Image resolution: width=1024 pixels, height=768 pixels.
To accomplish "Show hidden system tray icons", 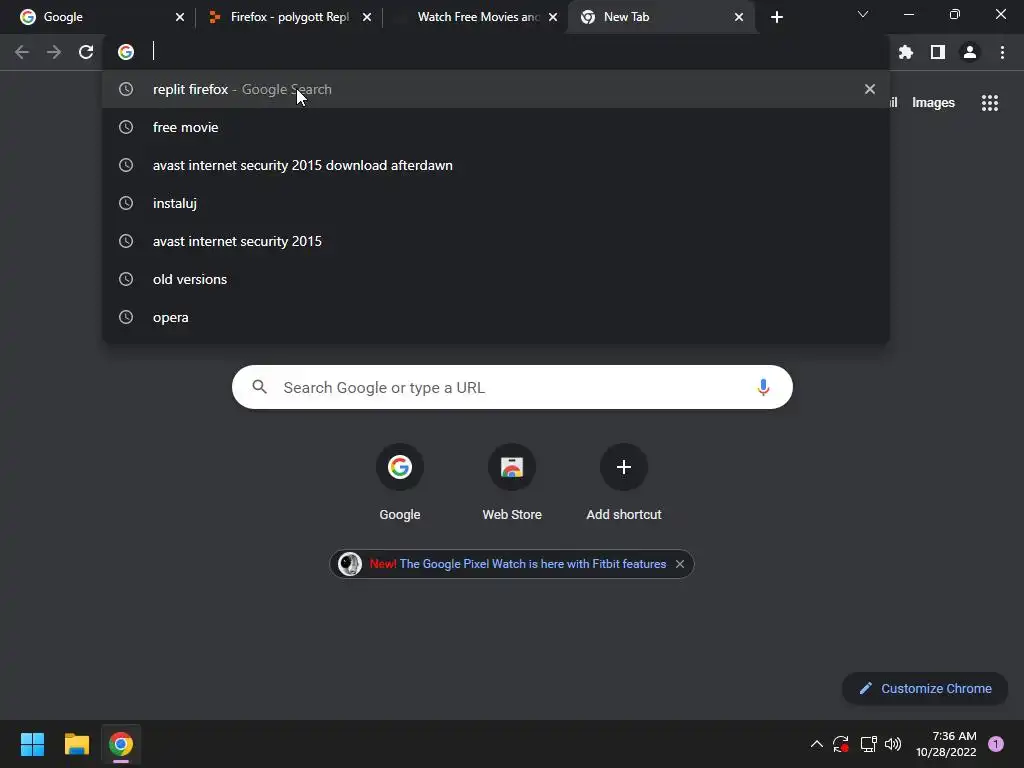I will (x=816, y=744).
